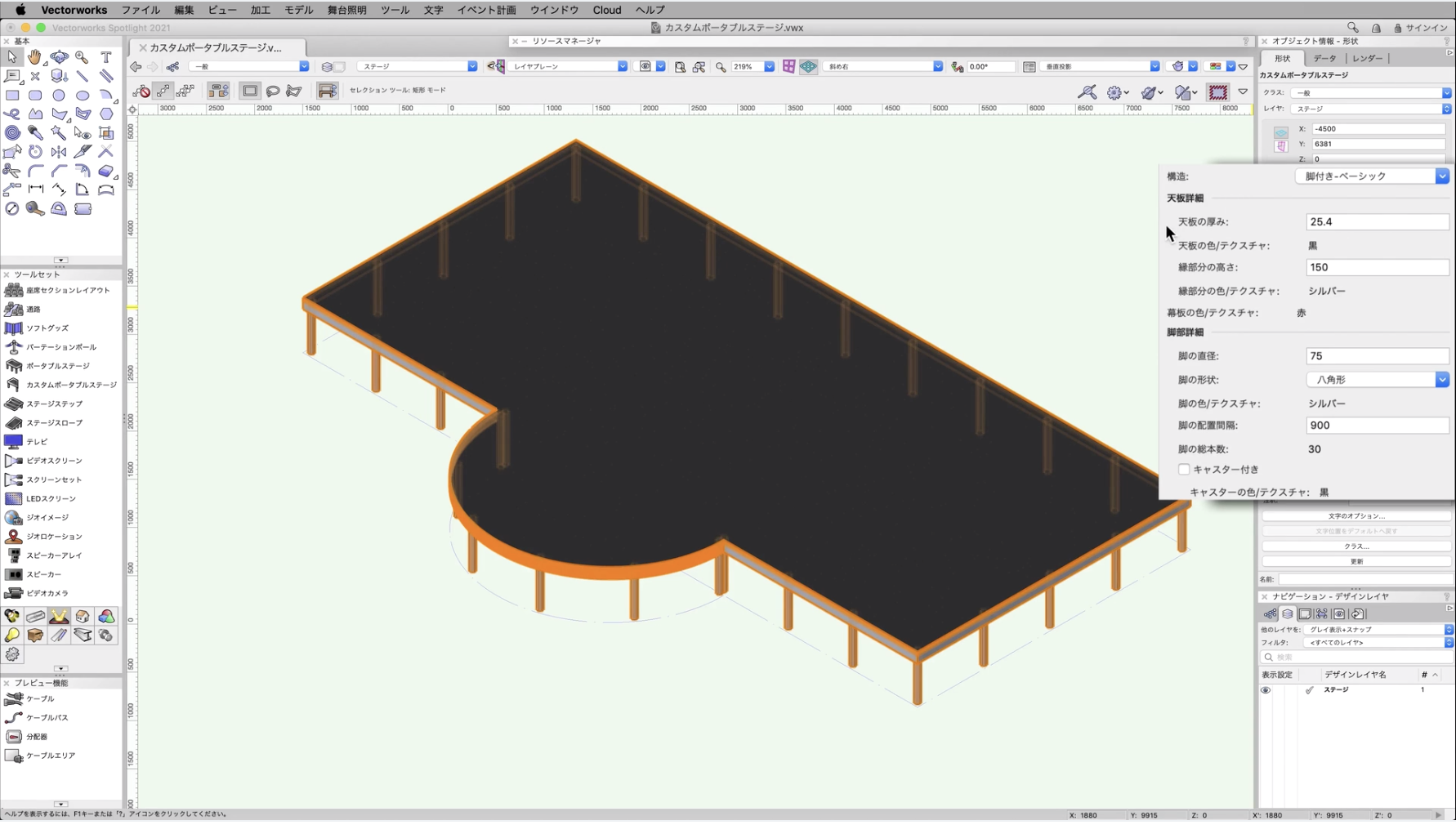Screen dimensions: 1456x825
Task: Select the Rectangle tool
Action: pos(12,95)
